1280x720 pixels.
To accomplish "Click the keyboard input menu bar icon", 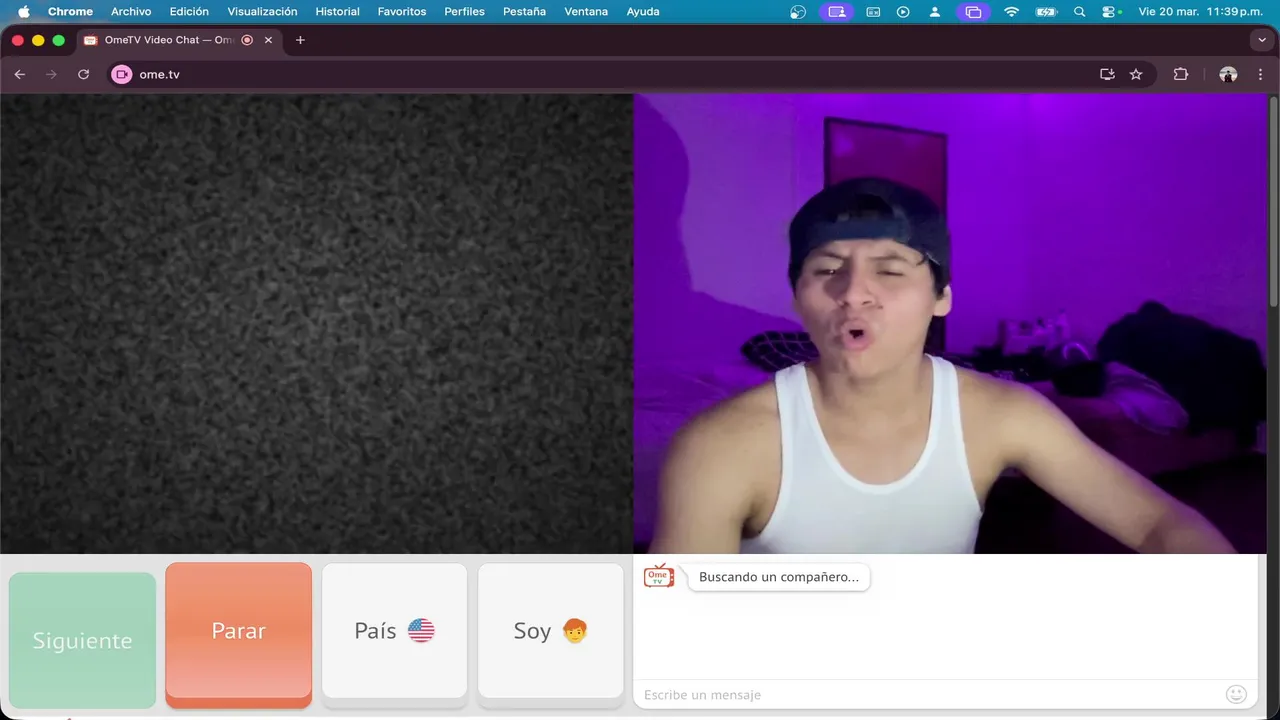I will coord(872,12).
